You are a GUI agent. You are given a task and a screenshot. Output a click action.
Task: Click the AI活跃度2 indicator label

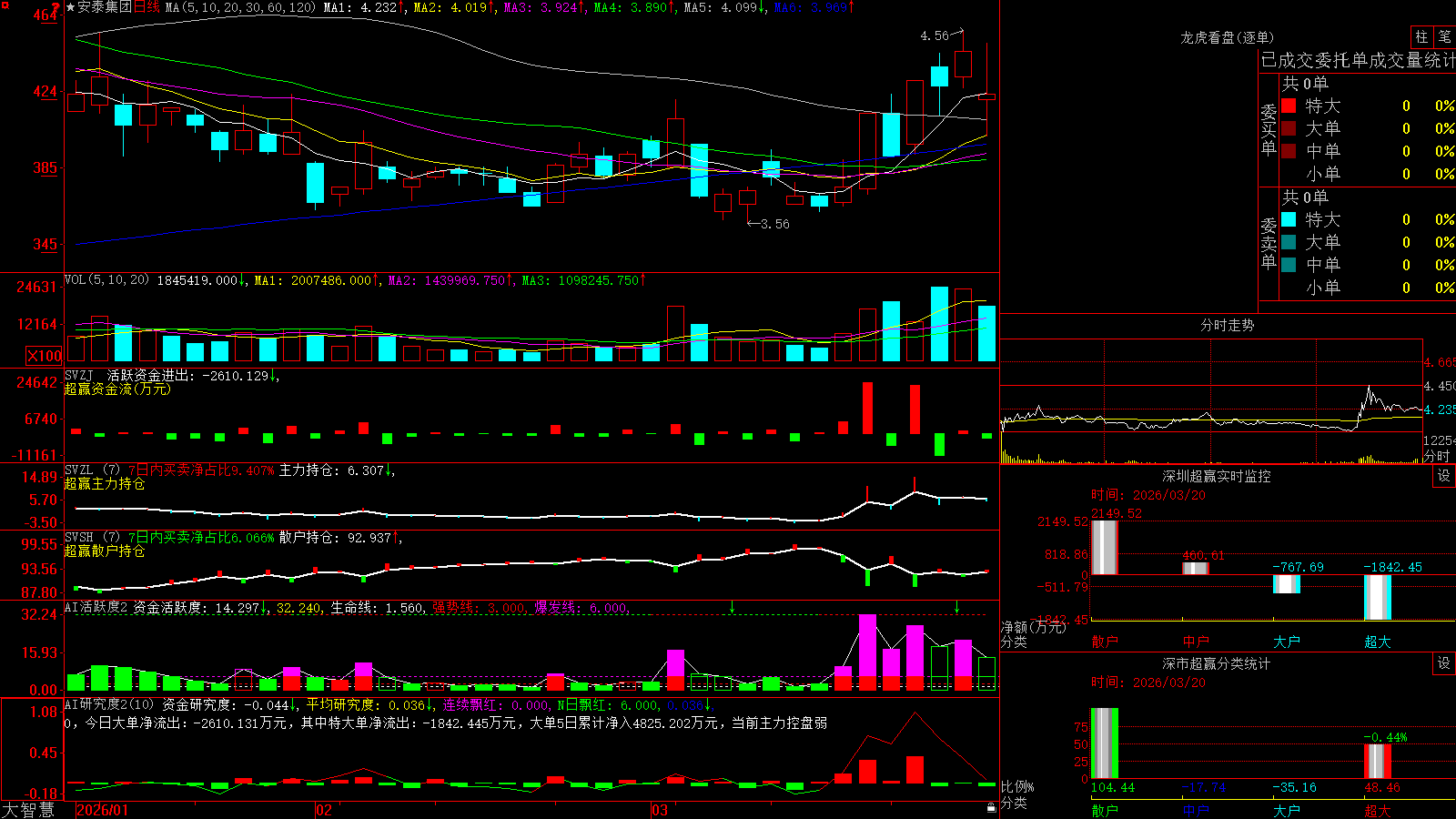[x=96, y=608]
